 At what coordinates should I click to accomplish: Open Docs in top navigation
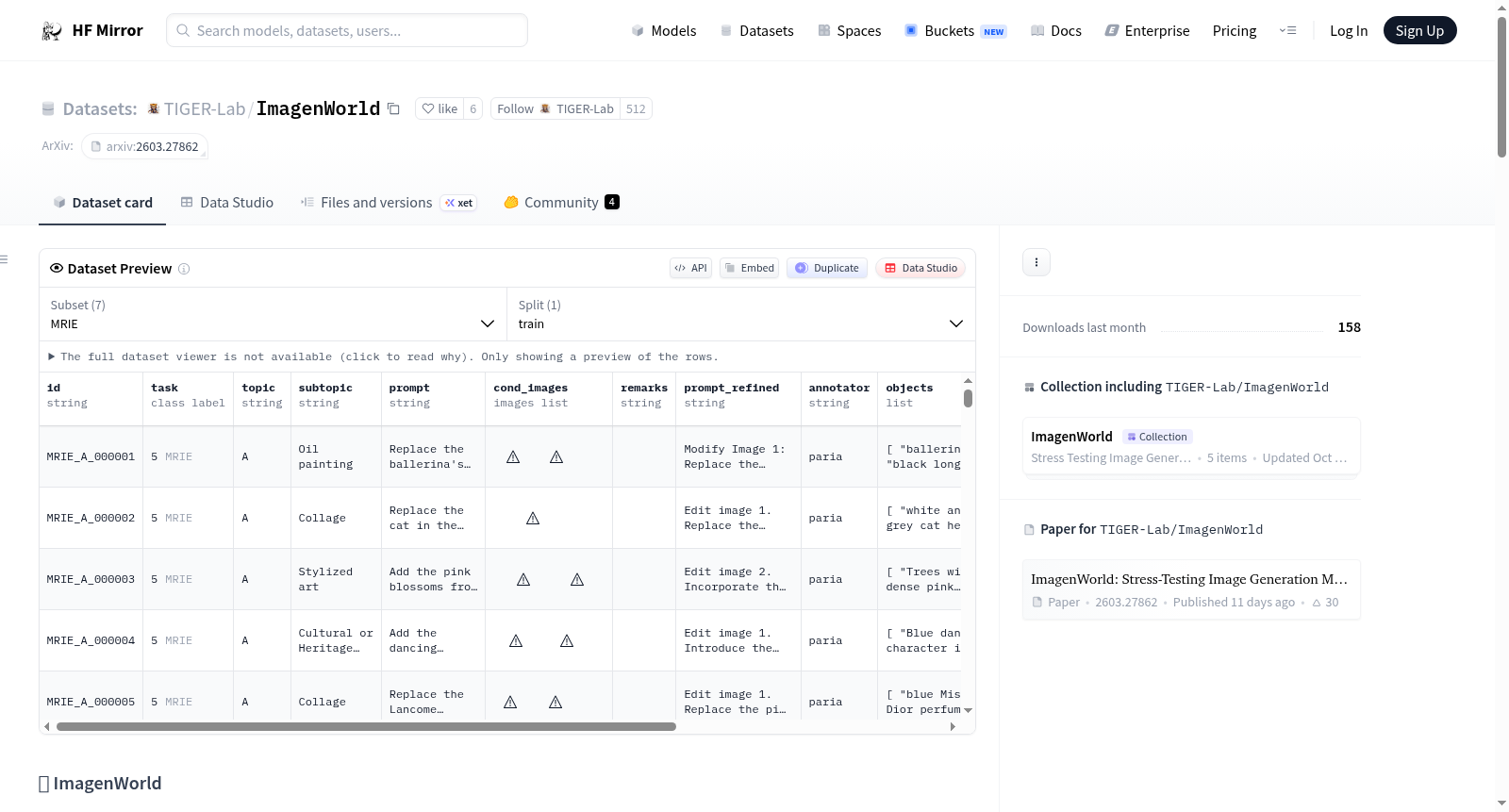click(x=1056, y=31)
